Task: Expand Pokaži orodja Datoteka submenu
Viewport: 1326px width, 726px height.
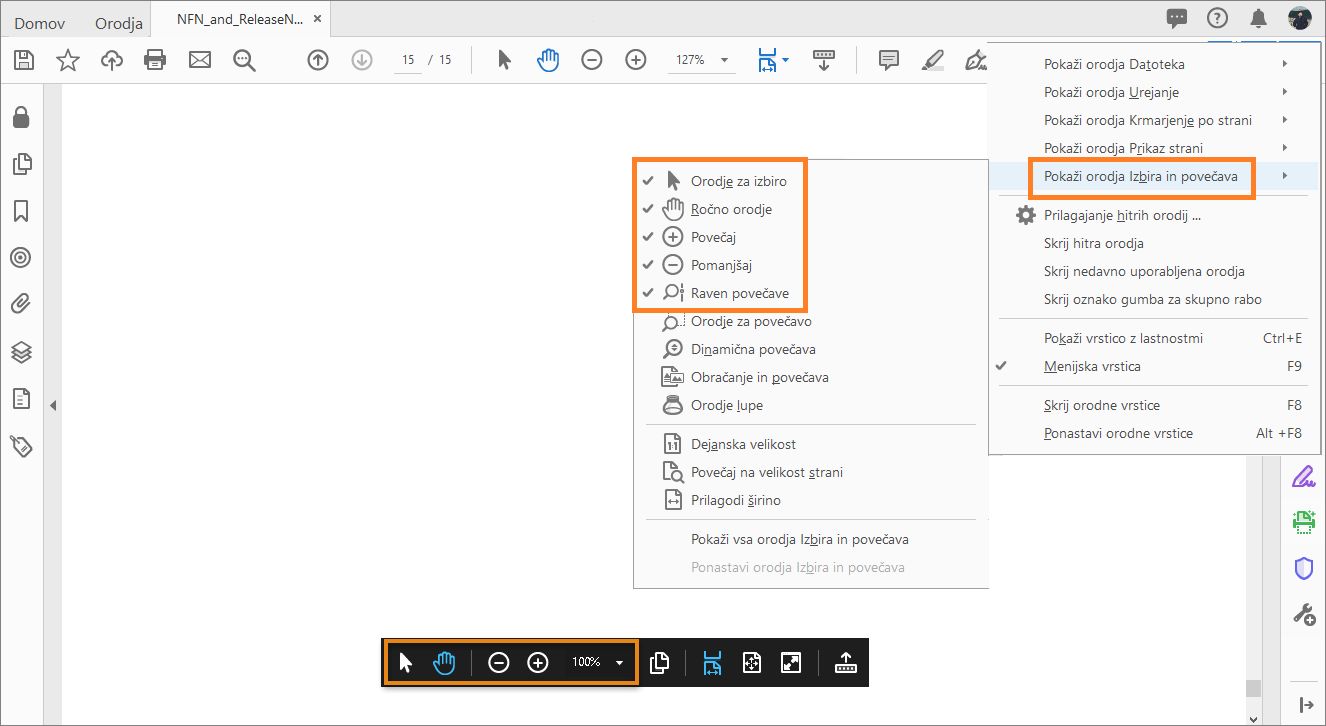Action: pos(1154,64)
